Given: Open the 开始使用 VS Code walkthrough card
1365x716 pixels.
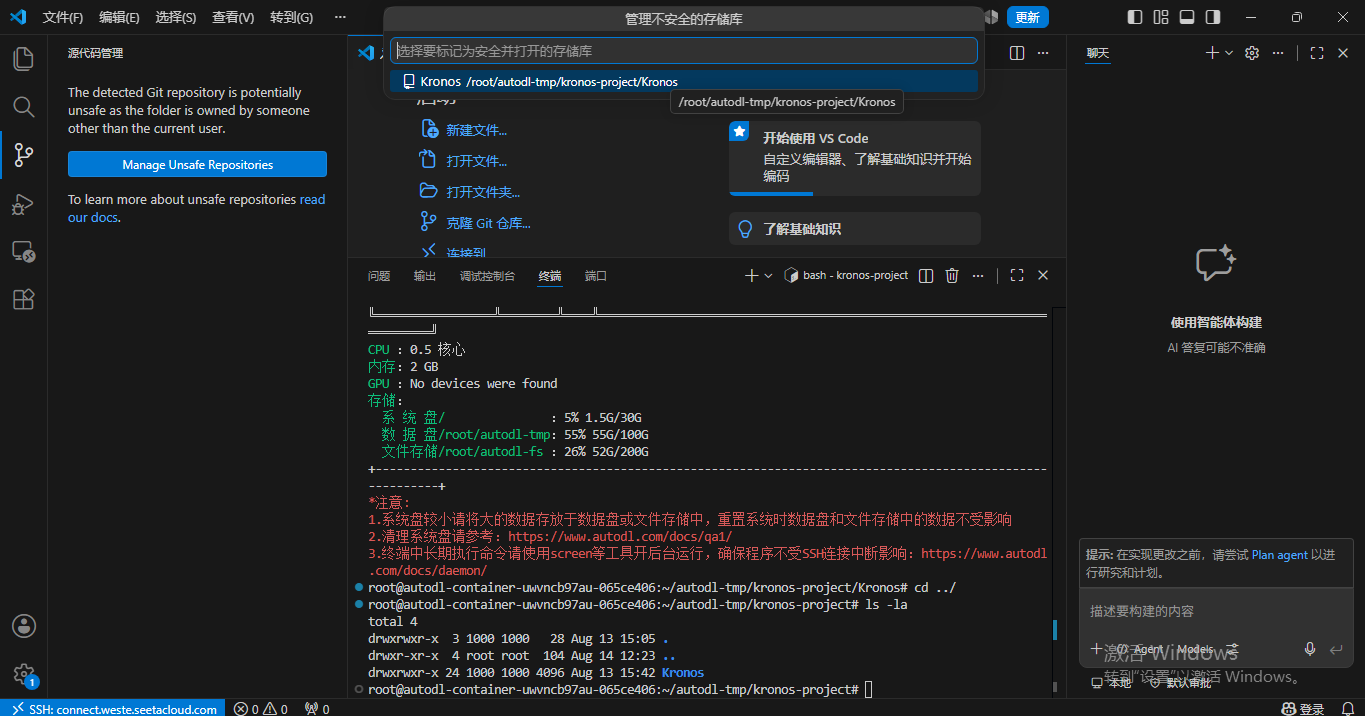Looking at the screenshot, I should pos(855,158).
